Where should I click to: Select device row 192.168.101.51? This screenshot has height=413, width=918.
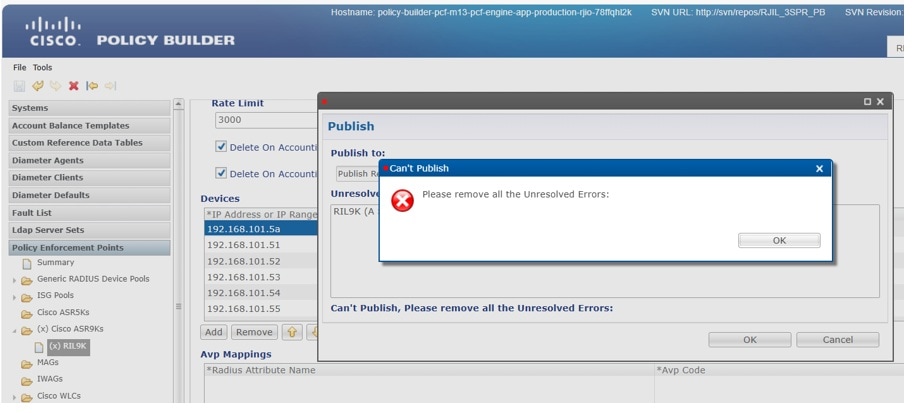coord(261,245)
